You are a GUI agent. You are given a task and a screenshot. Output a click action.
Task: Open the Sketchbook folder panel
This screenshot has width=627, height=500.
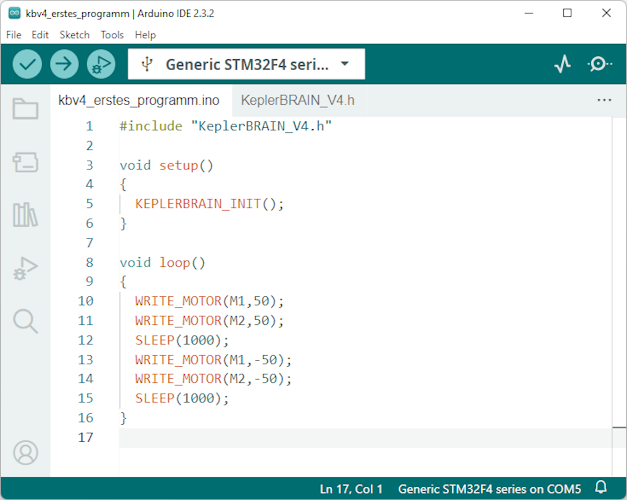pyautogui.click(x=25, y=108)
